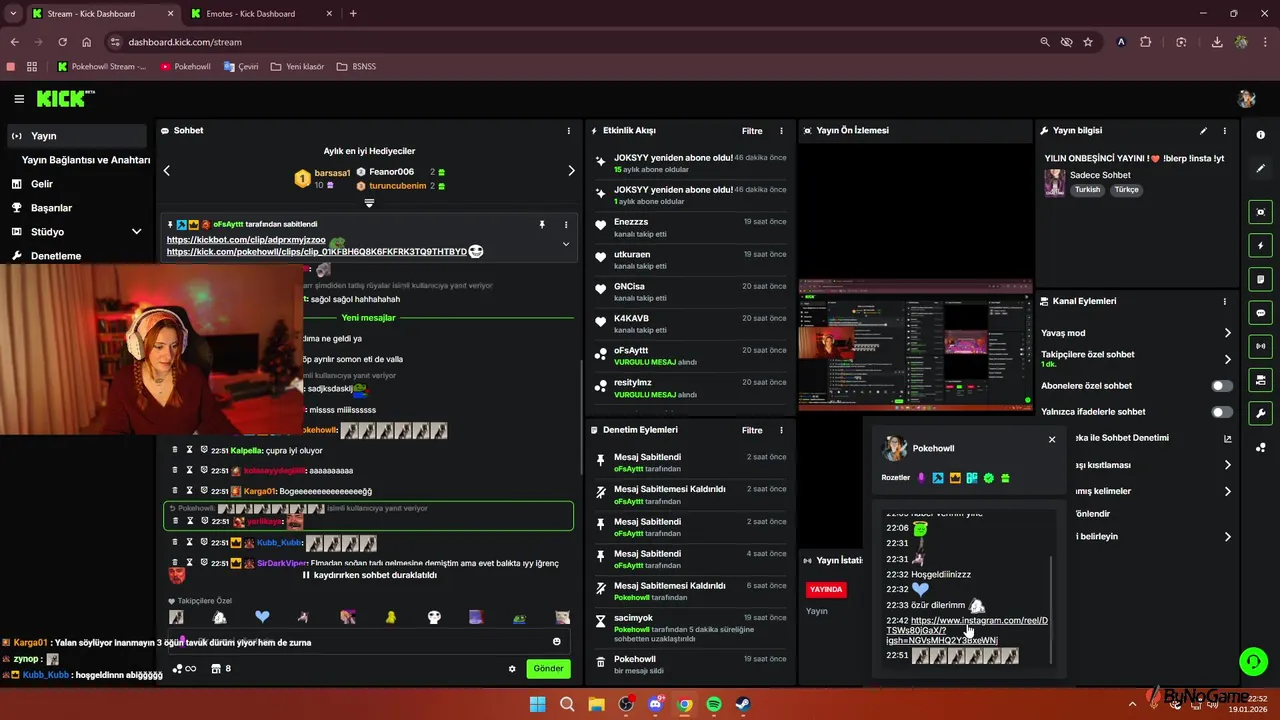Open Spotify from the taskbar
This screenshot has width=1280, height=720.
pyautogui.click(x=714, y=705)
